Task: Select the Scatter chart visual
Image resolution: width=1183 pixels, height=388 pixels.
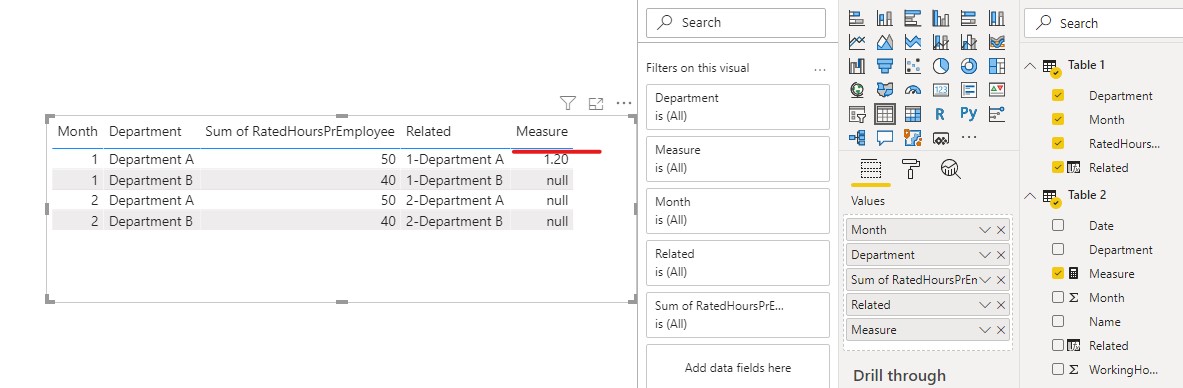Action: click(913, 66)
